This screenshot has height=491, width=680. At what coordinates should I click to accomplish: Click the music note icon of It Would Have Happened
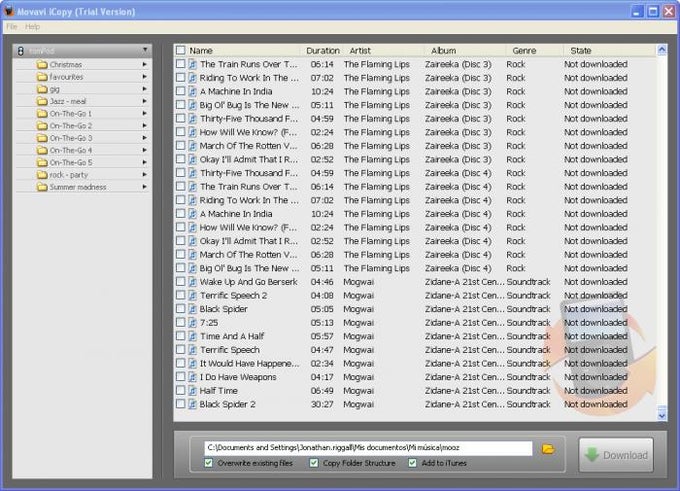[x=192, y=363]
